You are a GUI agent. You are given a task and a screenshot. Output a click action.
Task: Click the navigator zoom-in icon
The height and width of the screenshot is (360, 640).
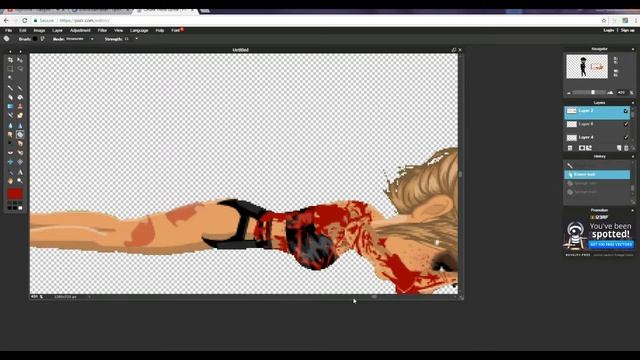pyautogui.click(x=611, y=93)
